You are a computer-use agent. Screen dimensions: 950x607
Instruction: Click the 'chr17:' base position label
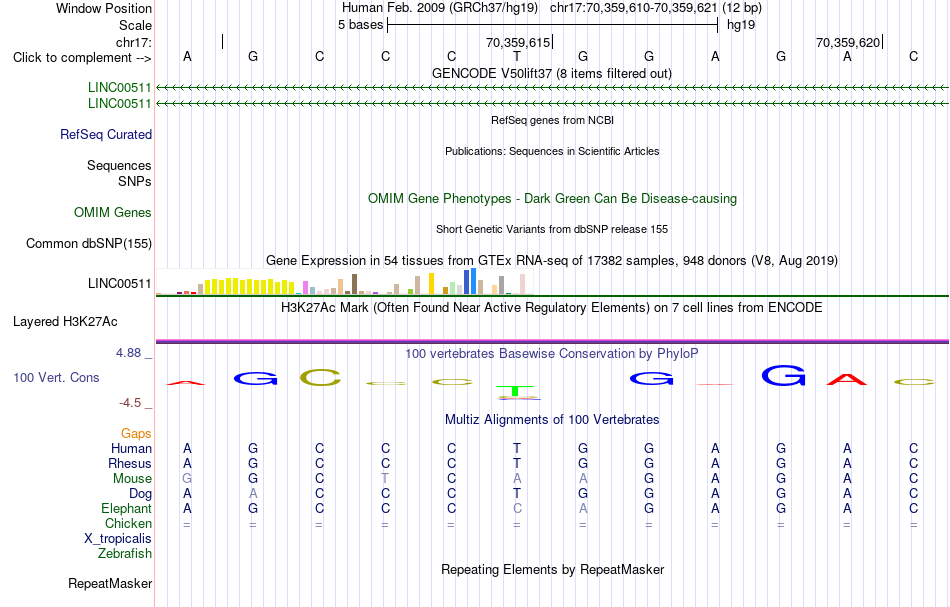[134, 42]
